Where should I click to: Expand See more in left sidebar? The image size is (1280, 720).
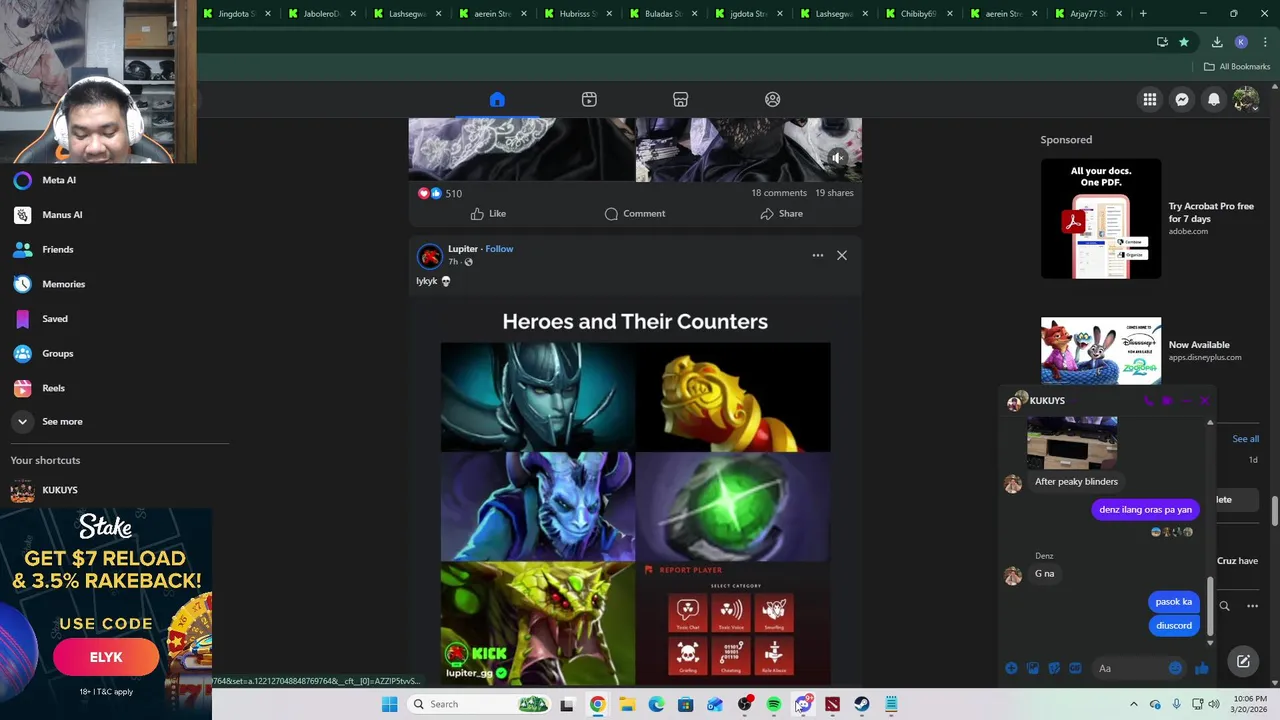[x=62, y=422]
